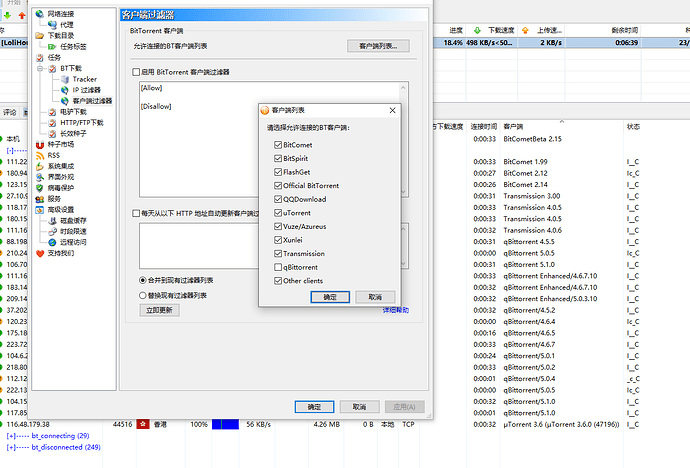The height and width of the screenshot is (468, 690).
Task: Open the 客户端列表... button
Action: (x=378, y=46)
